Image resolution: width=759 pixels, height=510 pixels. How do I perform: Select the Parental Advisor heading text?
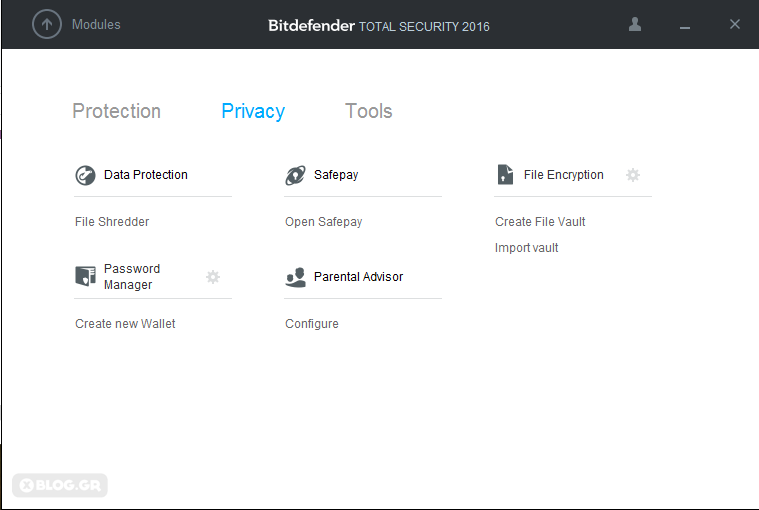358,277
